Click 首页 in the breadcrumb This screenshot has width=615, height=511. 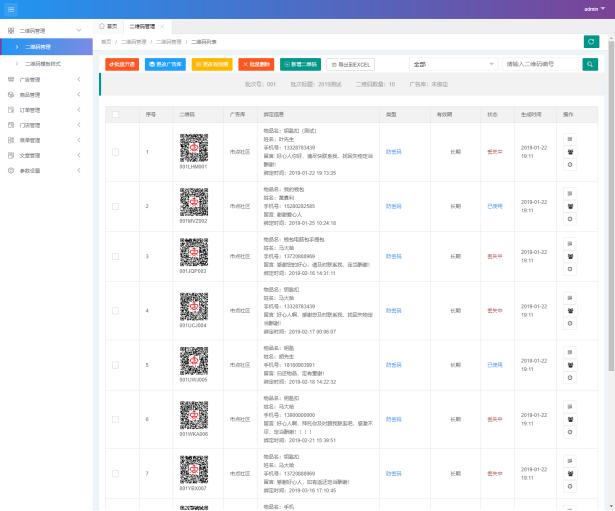(106, 42)
